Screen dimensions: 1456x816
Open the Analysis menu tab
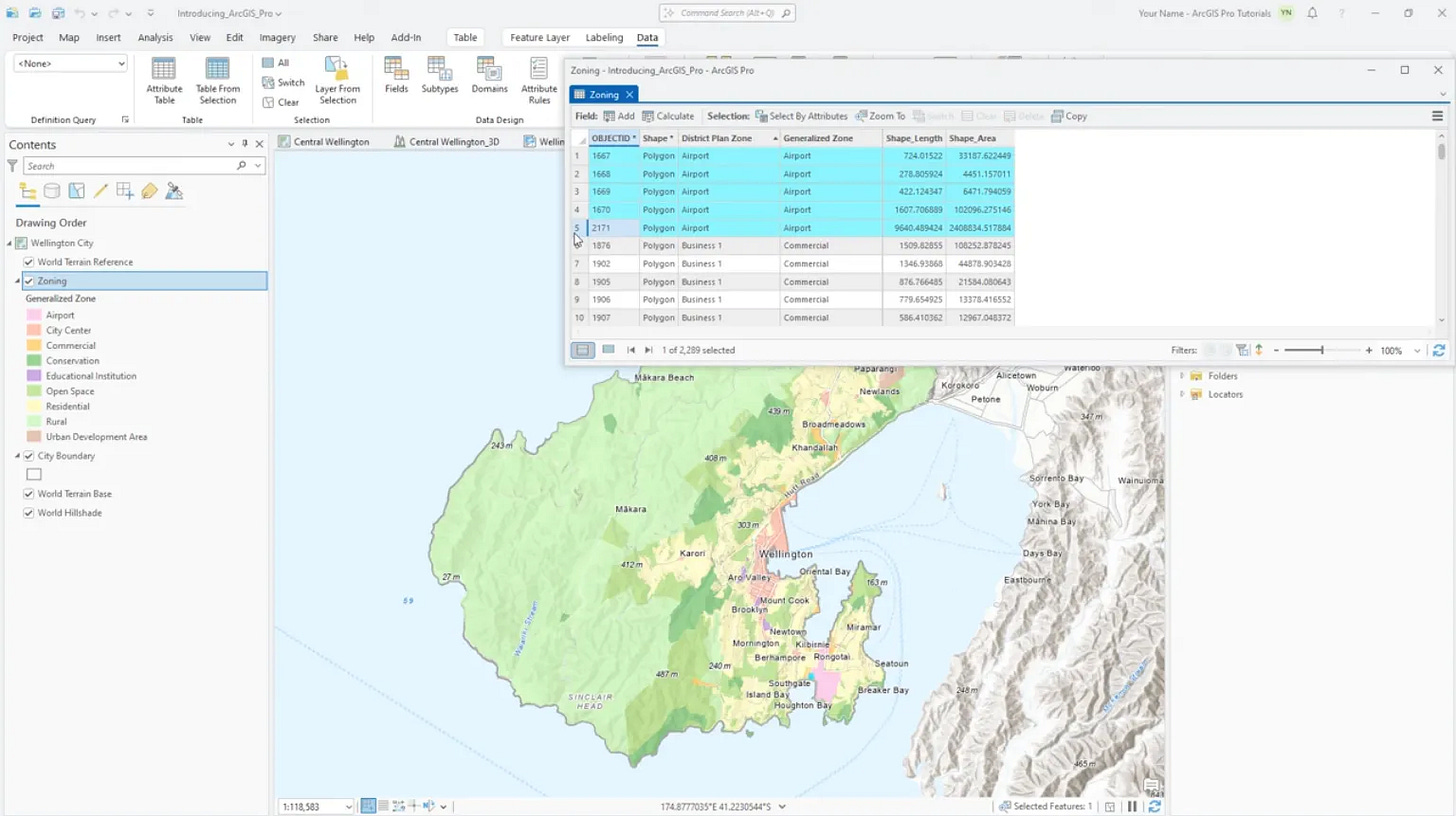155,38
